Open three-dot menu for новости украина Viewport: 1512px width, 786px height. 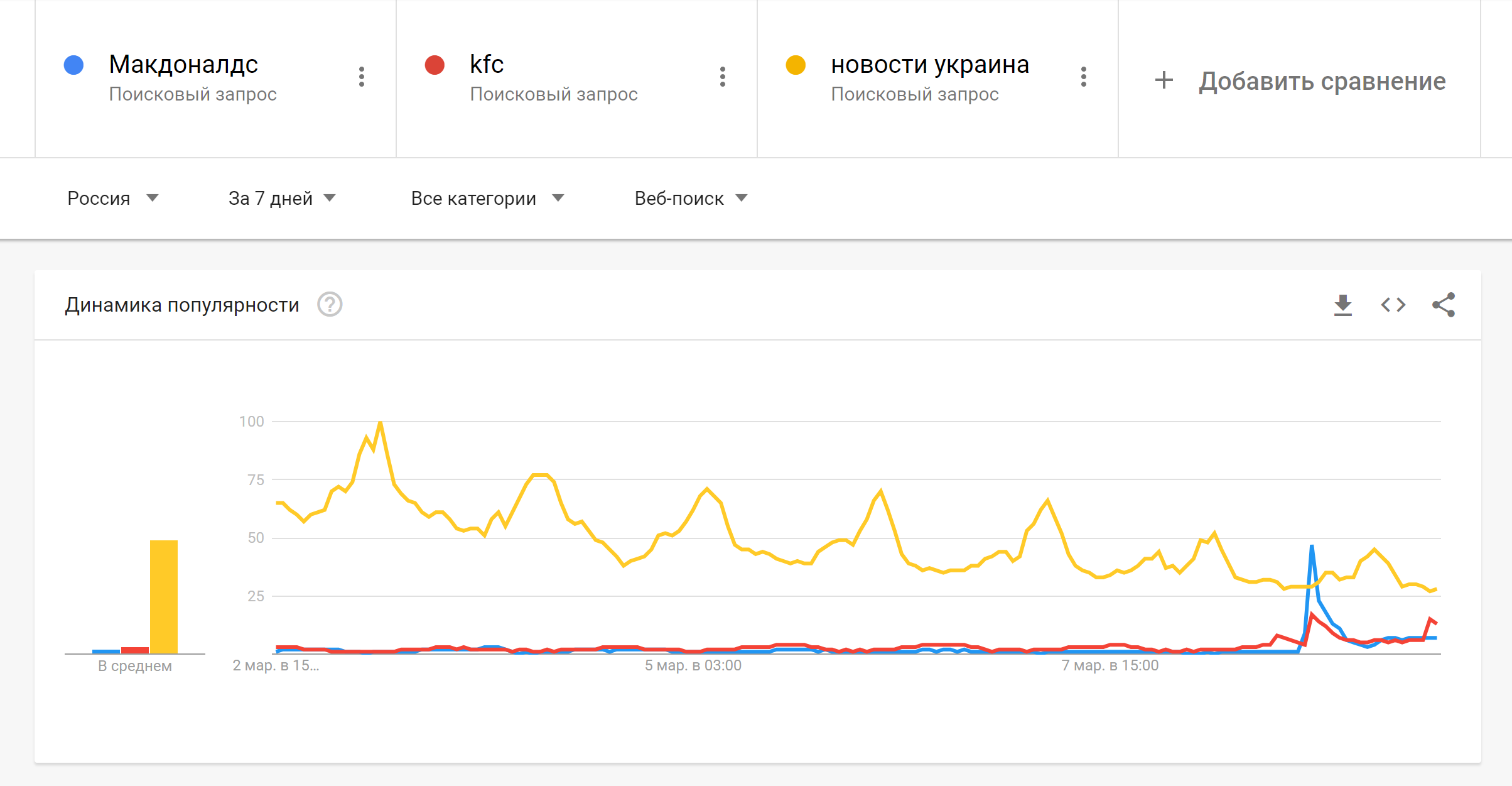coord(1084,77)
